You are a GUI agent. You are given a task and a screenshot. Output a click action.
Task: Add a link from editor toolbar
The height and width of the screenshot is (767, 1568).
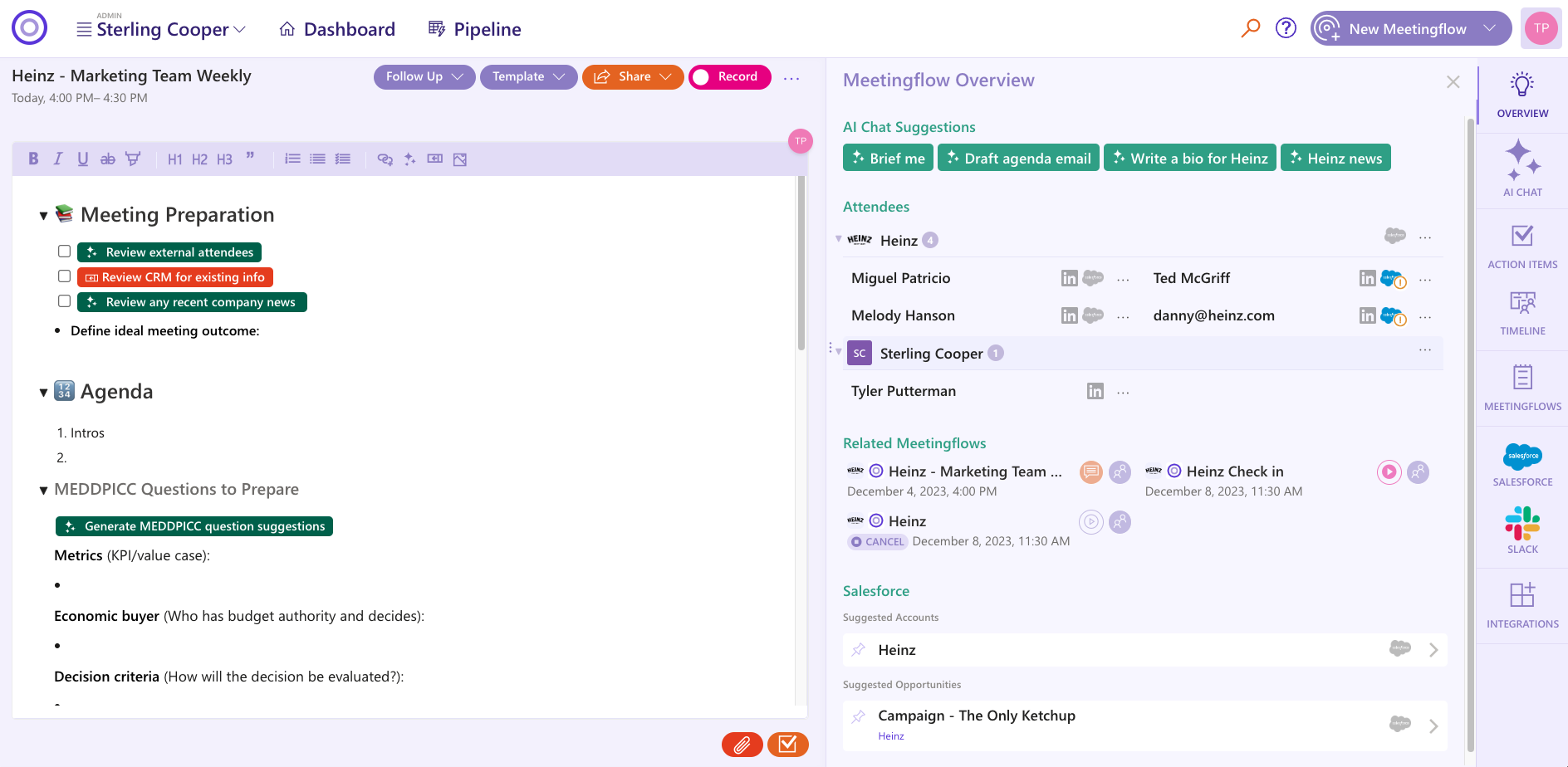pyautogui.click(x=385, y=159)
